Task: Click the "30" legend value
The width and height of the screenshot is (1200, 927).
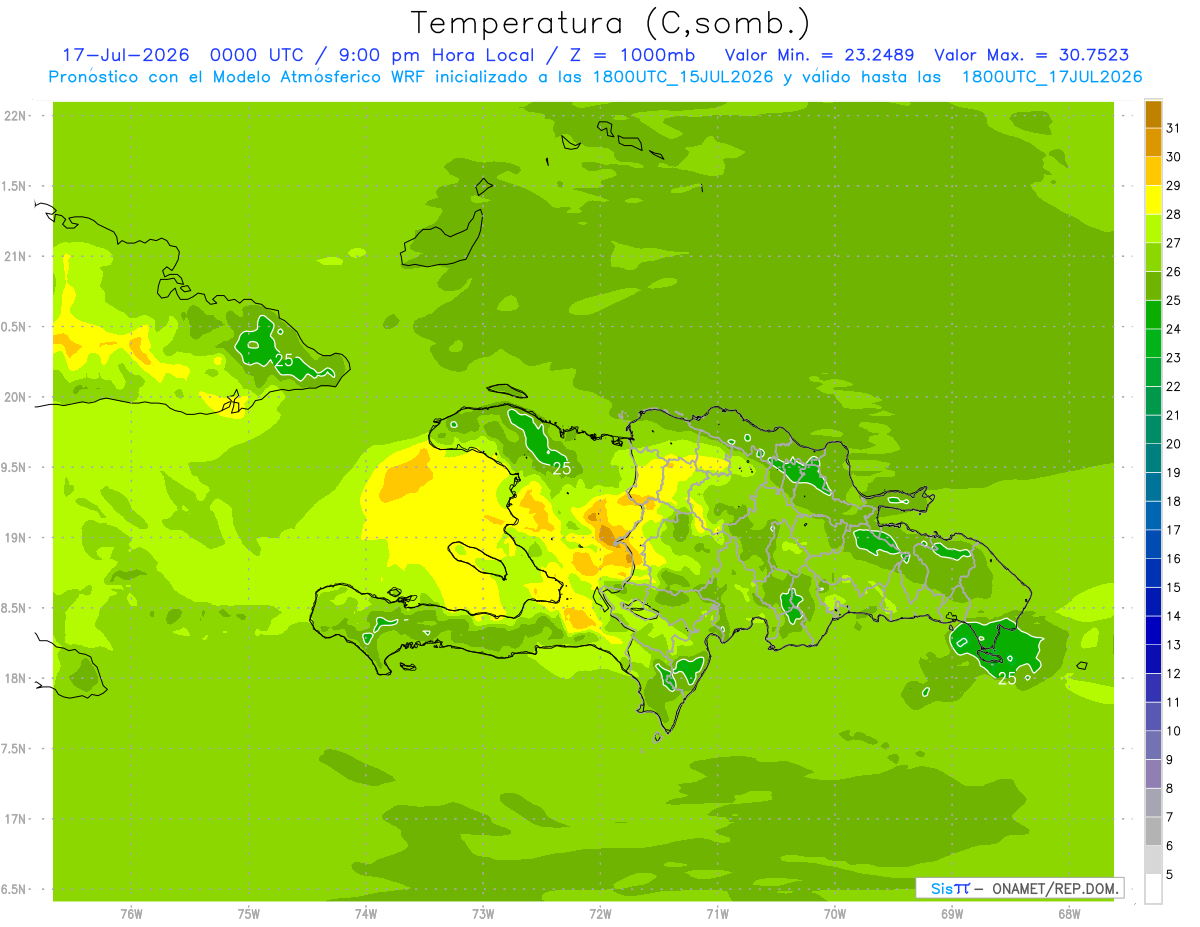Action: pos(1173,157)
